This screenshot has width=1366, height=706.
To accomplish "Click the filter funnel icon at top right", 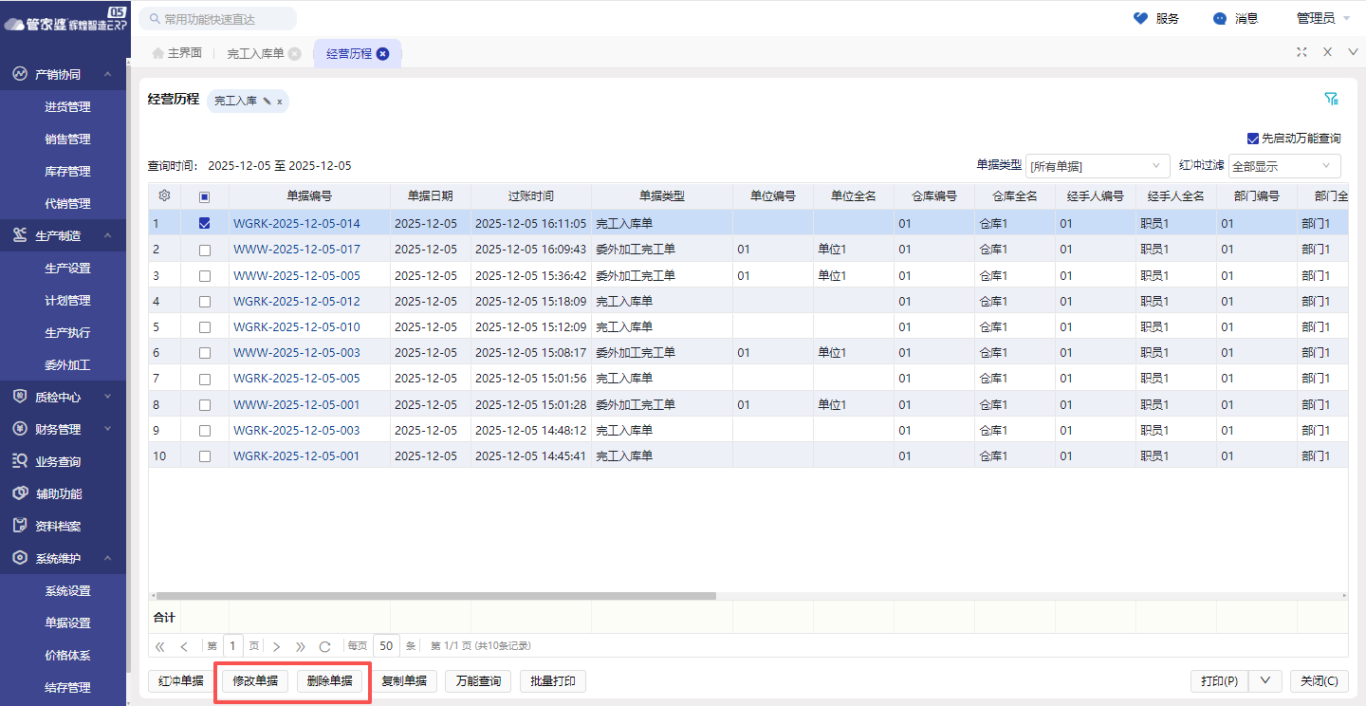I will click(1331, 99).
